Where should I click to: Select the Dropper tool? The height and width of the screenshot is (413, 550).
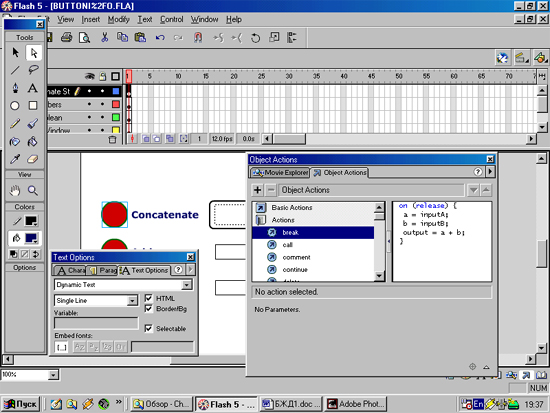tap(15, 159)
